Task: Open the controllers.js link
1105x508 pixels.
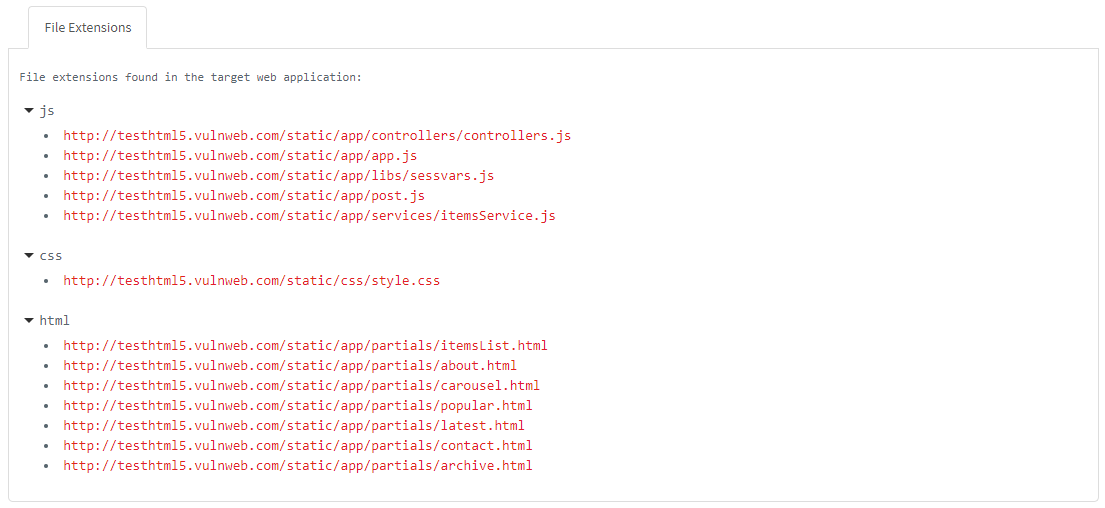Action: [317, 135]
